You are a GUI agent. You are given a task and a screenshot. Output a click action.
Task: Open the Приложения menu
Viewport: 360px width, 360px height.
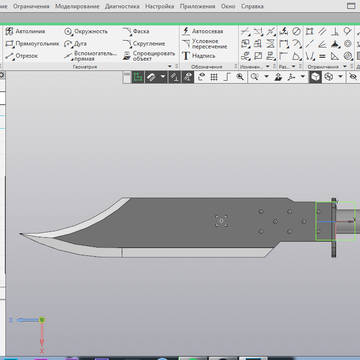[x=197, y=6]
